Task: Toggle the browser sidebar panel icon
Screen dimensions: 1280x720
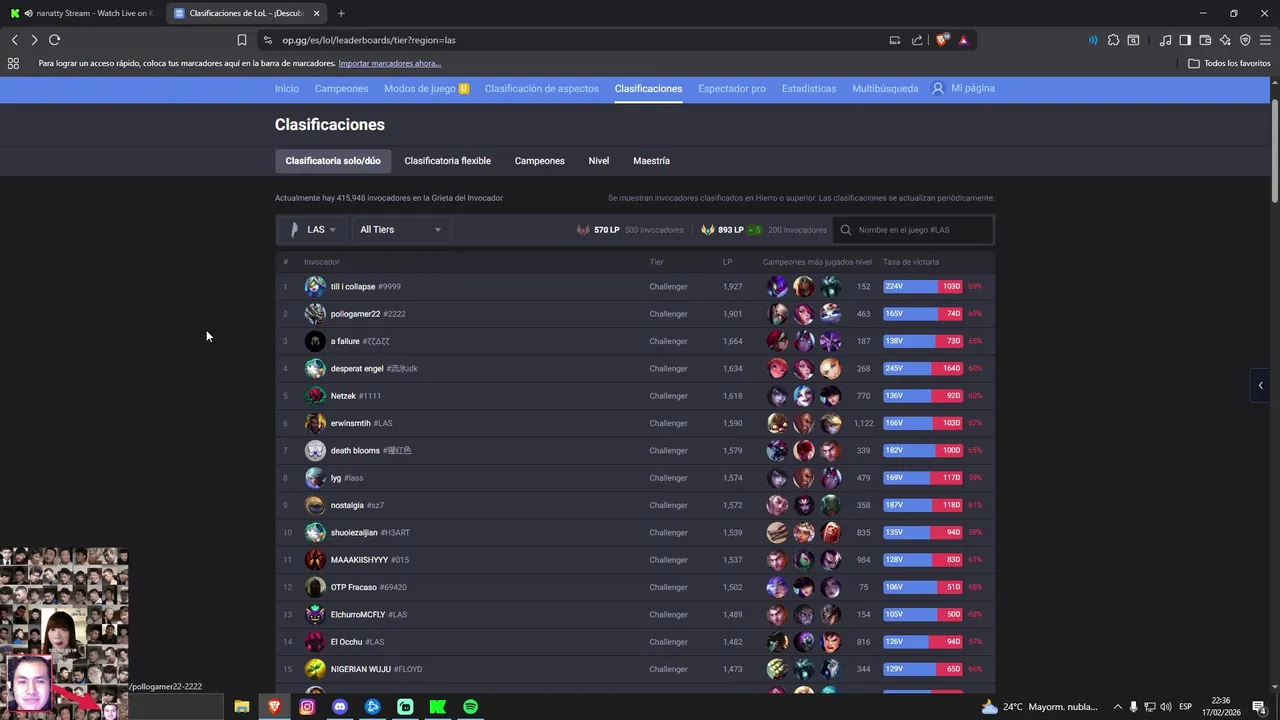Action: 1185,40
